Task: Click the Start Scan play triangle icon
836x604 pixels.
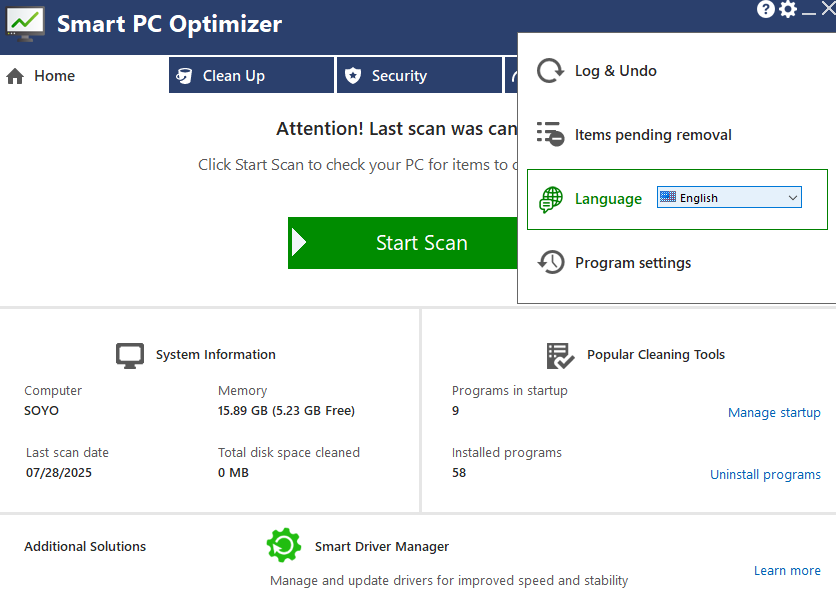Action: coord(299,243)
